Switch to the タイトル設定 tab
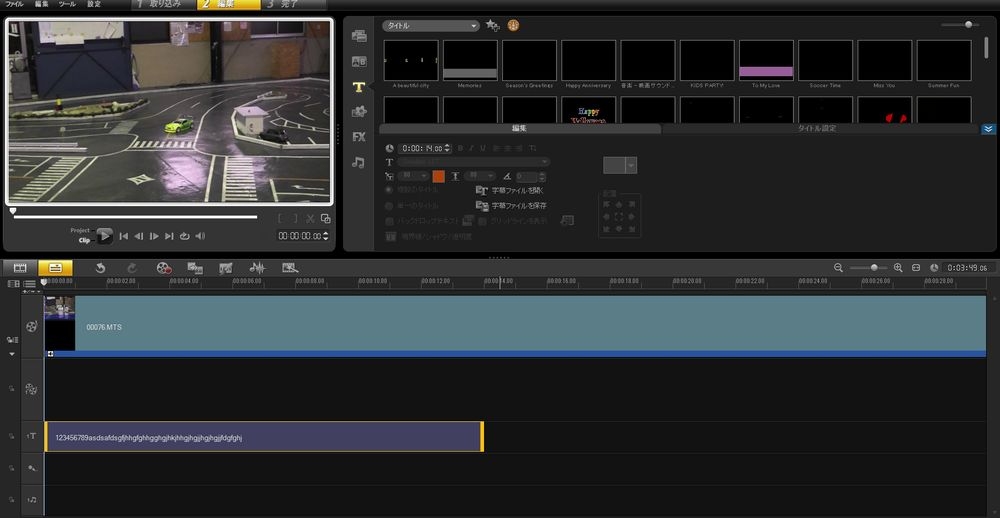1000x518 pixels. [x=816, y=129]
